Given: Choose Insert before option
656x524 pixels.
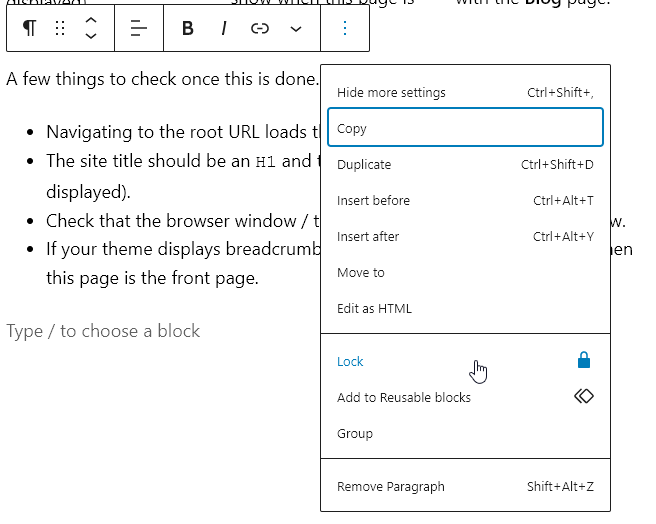Looking at the screenshot, I should click(x=373, y=201).
